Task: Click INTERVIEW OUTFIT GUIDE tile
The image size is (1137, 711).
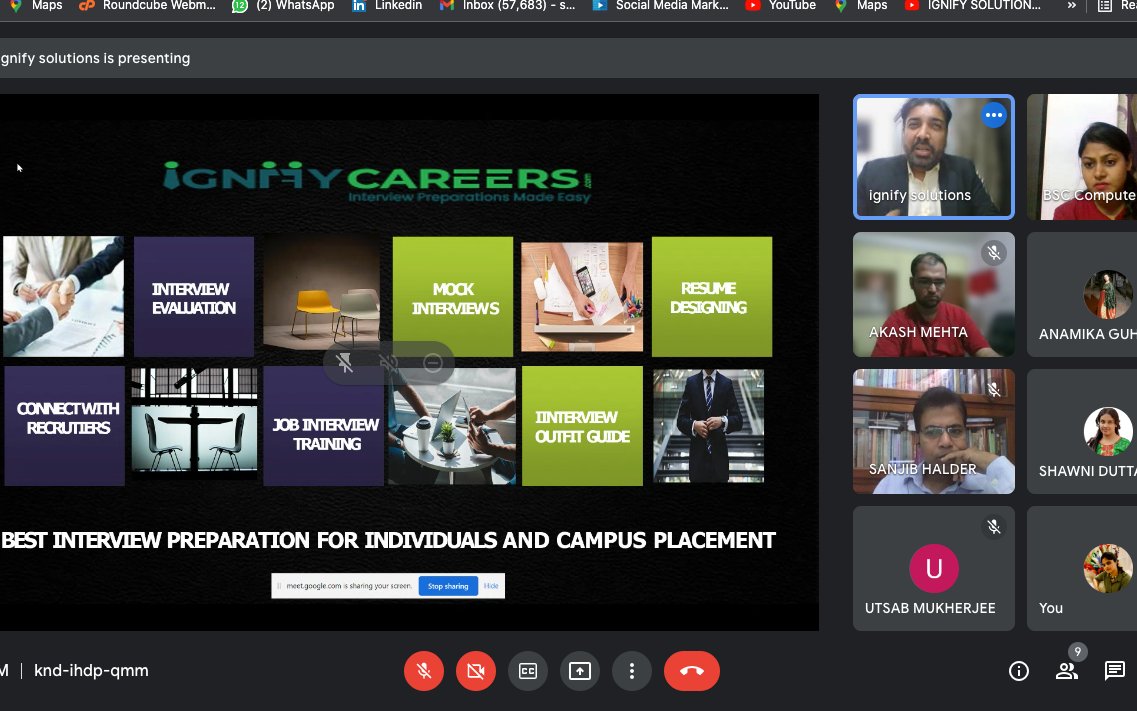Action: (x=582, y=426)
